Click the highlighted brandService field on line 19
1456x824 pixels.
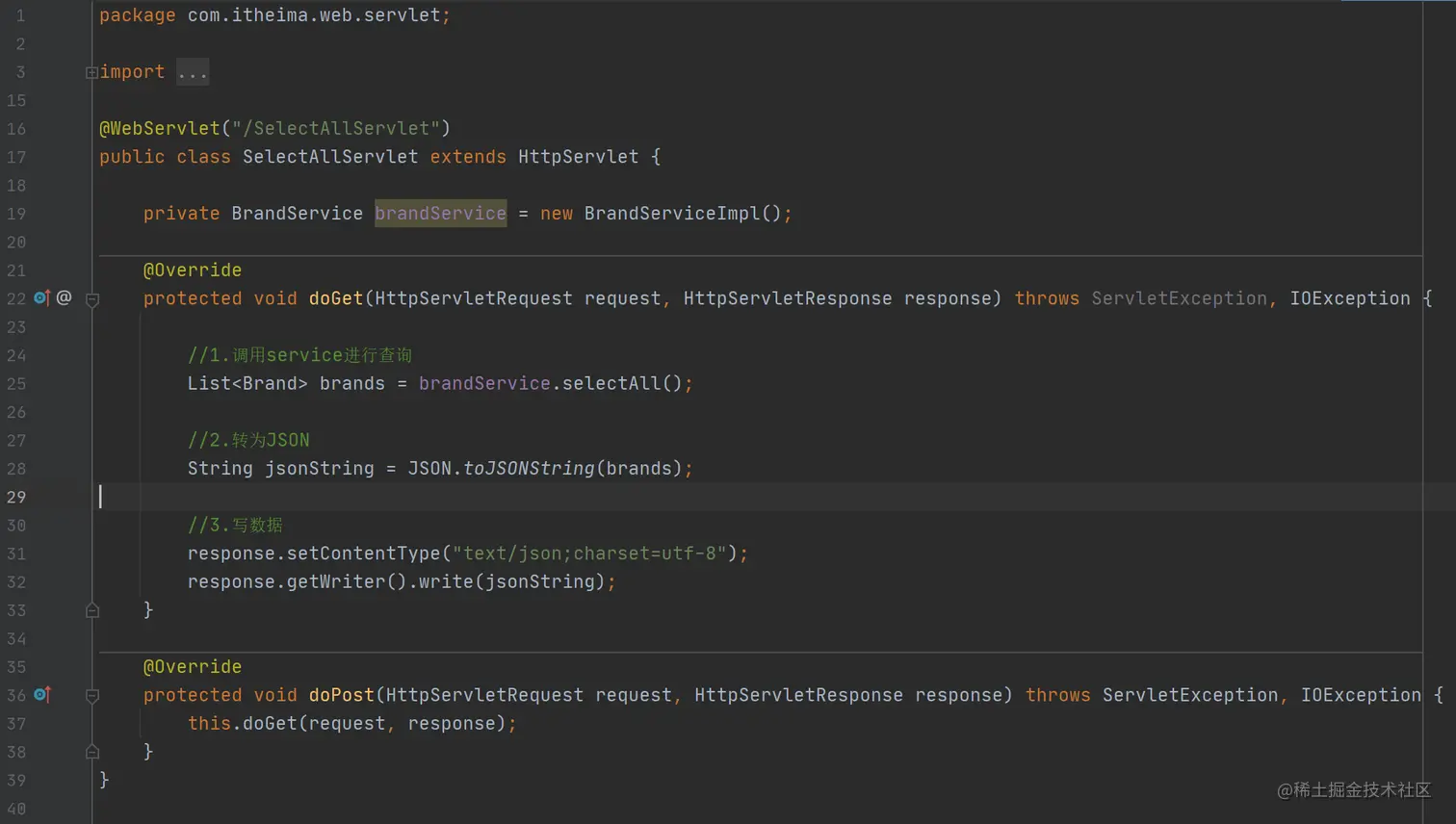point(441,213)
